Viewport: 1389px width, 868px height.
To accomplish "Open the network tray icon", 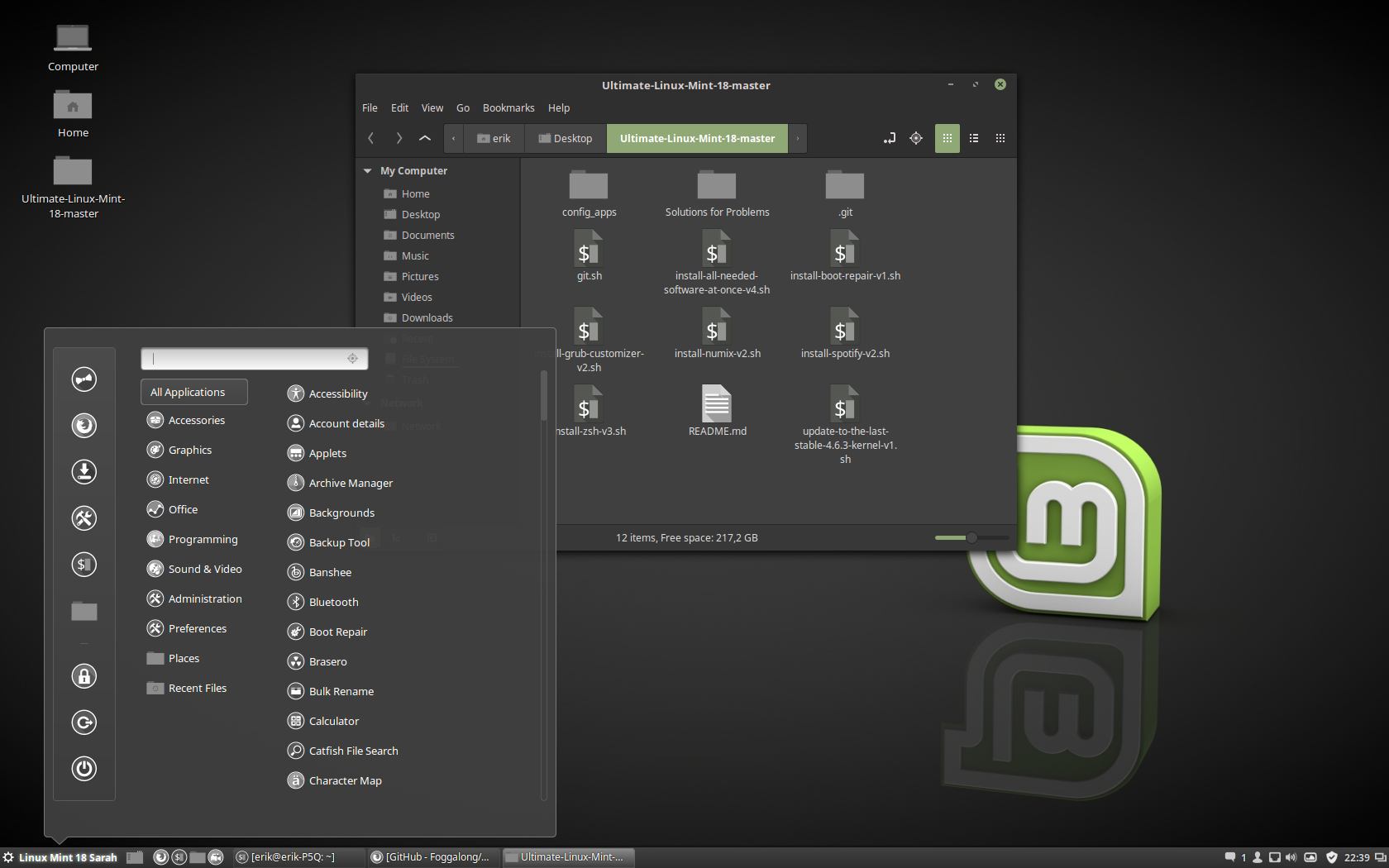I will point(1275,857).
